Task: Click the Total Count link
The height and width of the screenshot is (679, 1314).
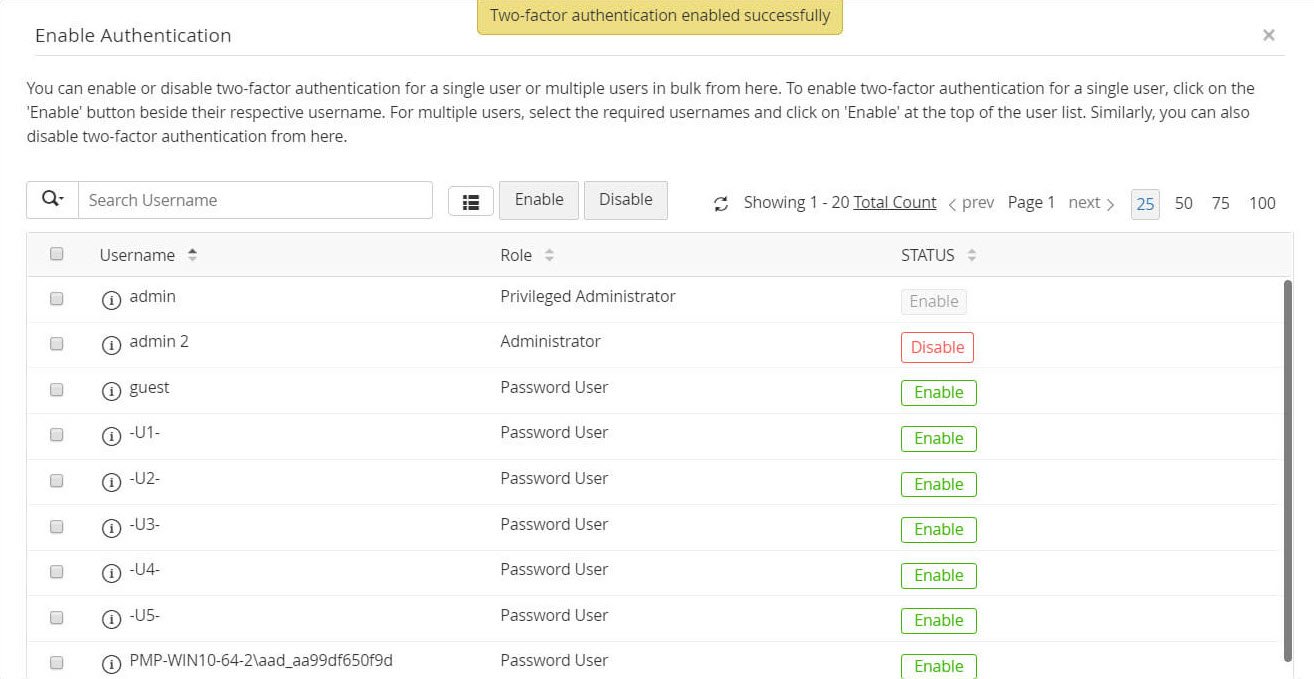Action: coord(895,203)
